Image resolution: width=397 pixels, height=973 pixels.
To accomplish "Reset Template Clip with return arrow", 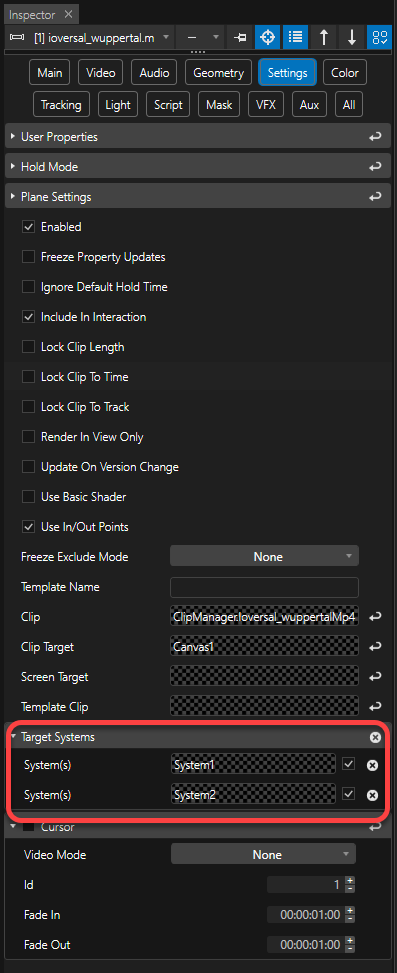I will pos(375,707).
